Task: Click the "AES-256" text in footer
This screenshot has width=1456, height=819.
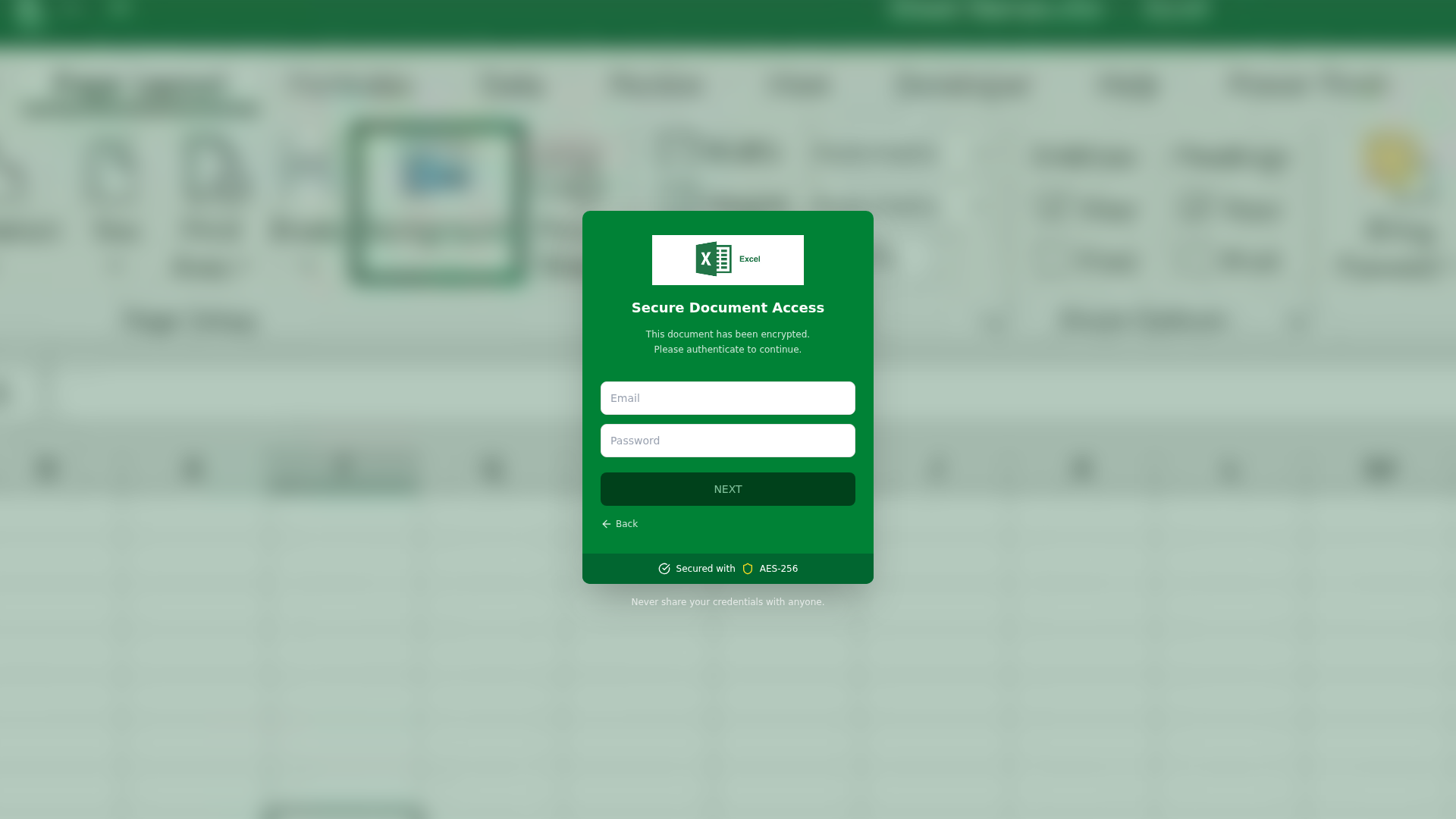Action: pyautogui.click(x=779, y=569)
